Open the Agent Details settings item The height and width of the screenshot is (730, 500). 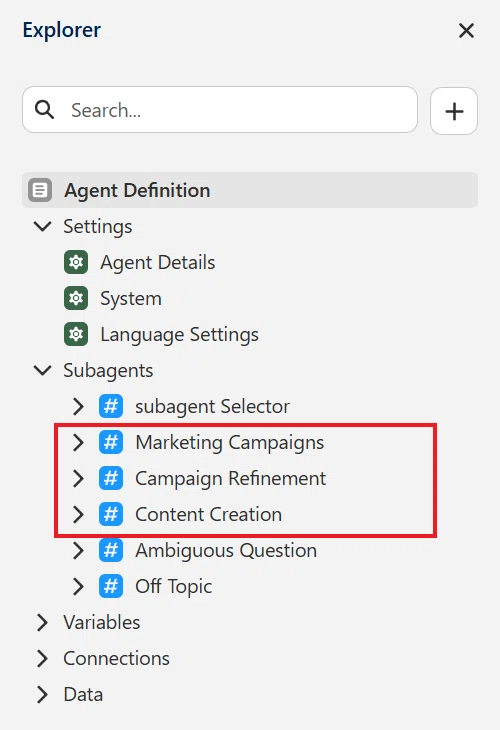tap(157, 262)
